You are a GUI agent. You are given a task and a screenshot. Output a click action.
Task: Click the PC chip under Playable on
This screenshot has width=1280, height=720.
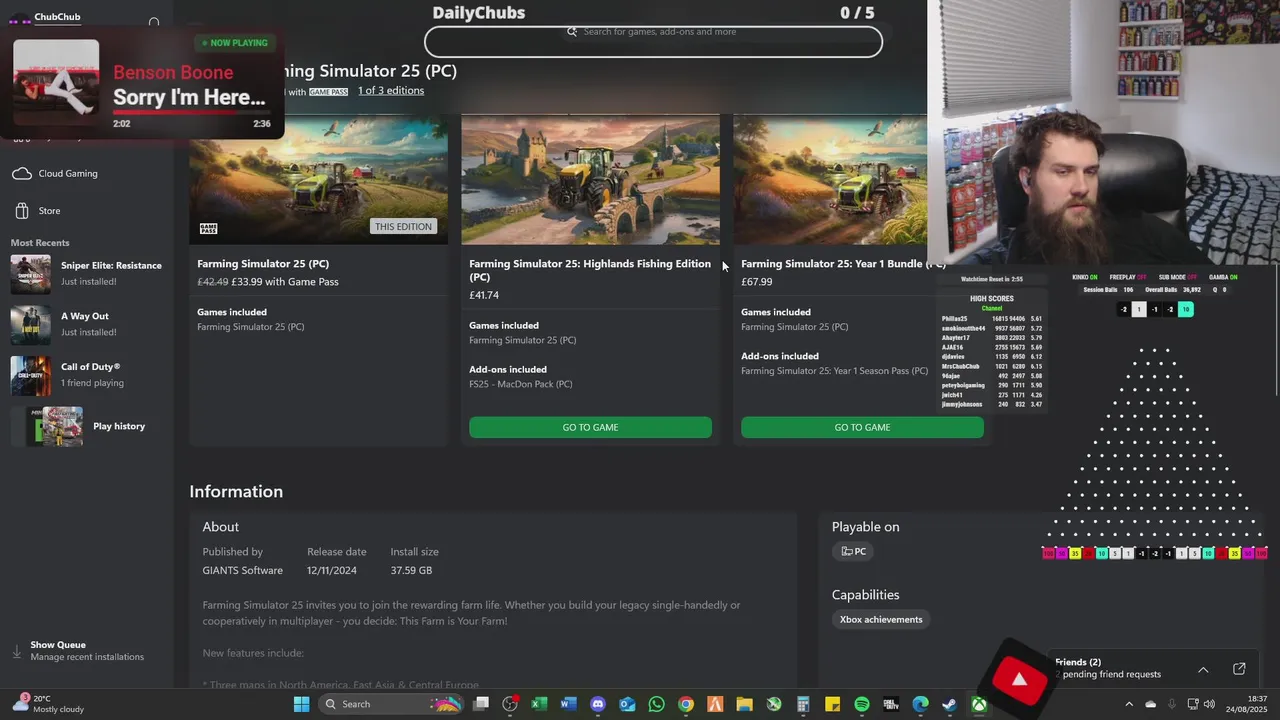[853, 551]
